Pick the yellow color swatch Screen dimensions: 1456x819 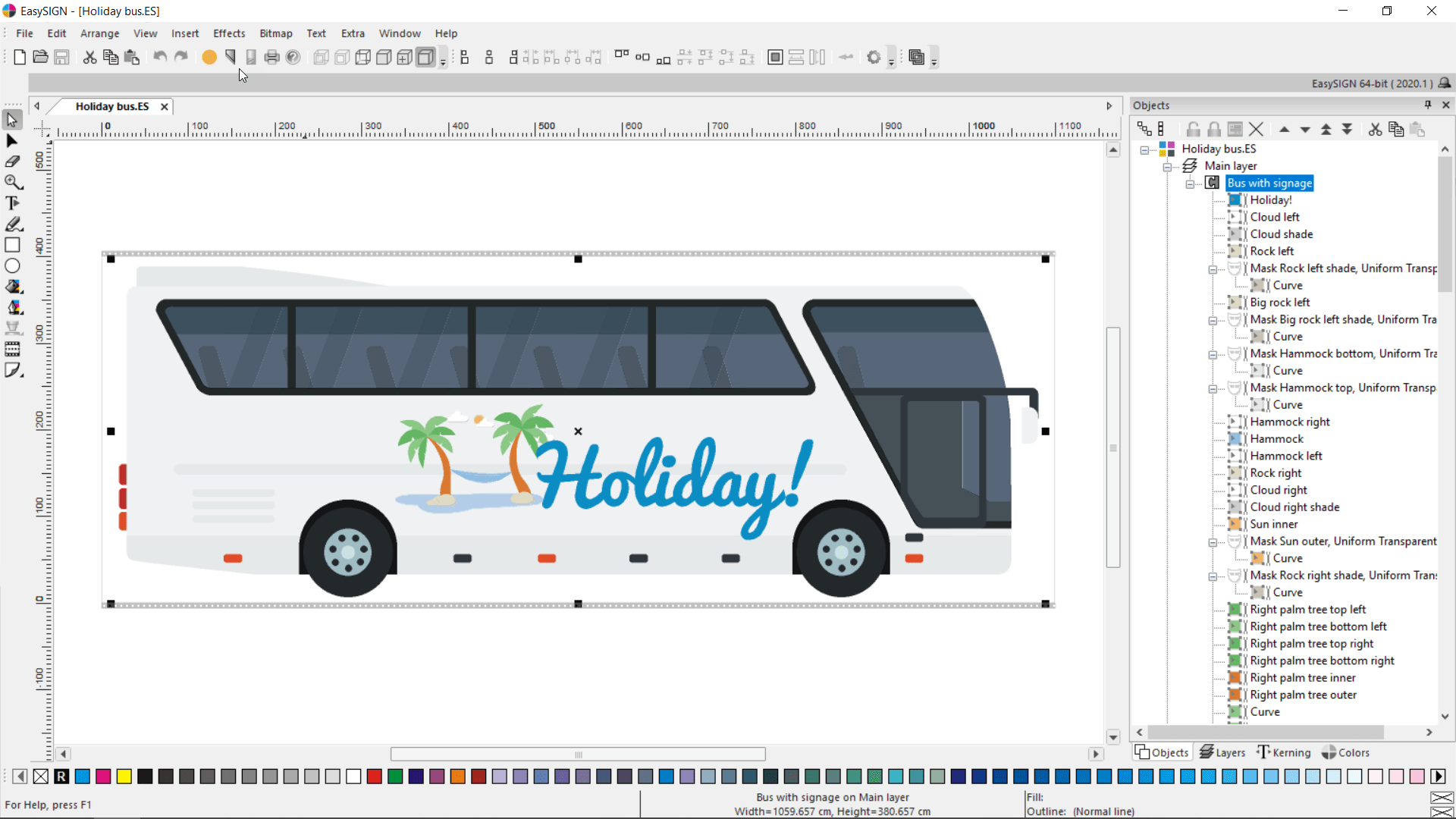[124, 776]
